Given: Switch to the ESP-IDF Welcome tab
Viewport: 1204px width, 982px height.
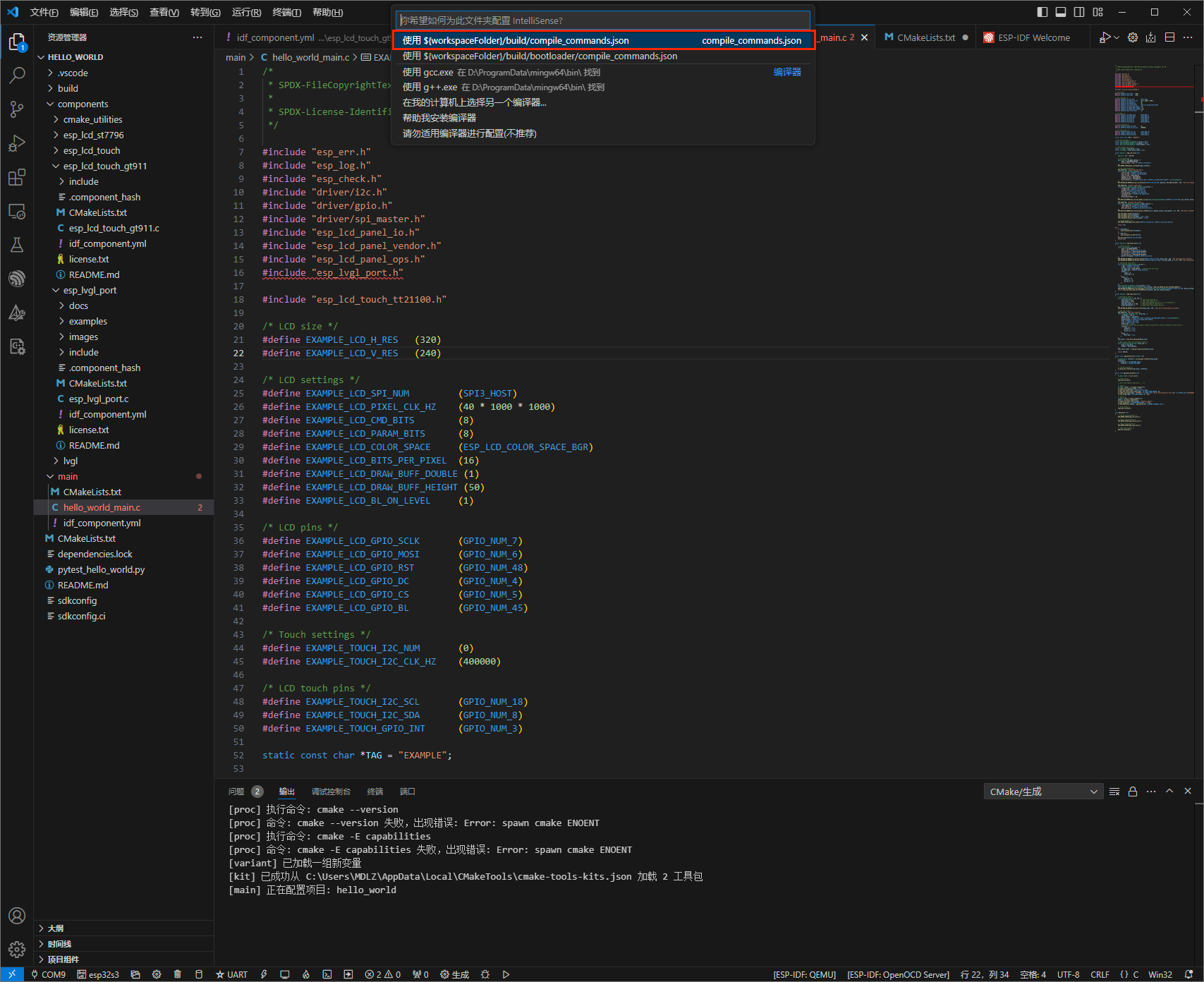Looking at the screenshot, I should tap(1033, 37).
